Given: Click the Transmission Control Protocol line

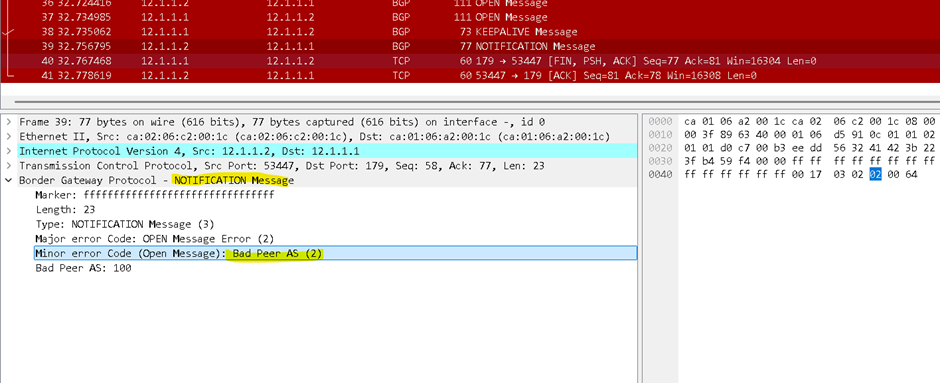Looking at the screenshot, I should point(282,165).
